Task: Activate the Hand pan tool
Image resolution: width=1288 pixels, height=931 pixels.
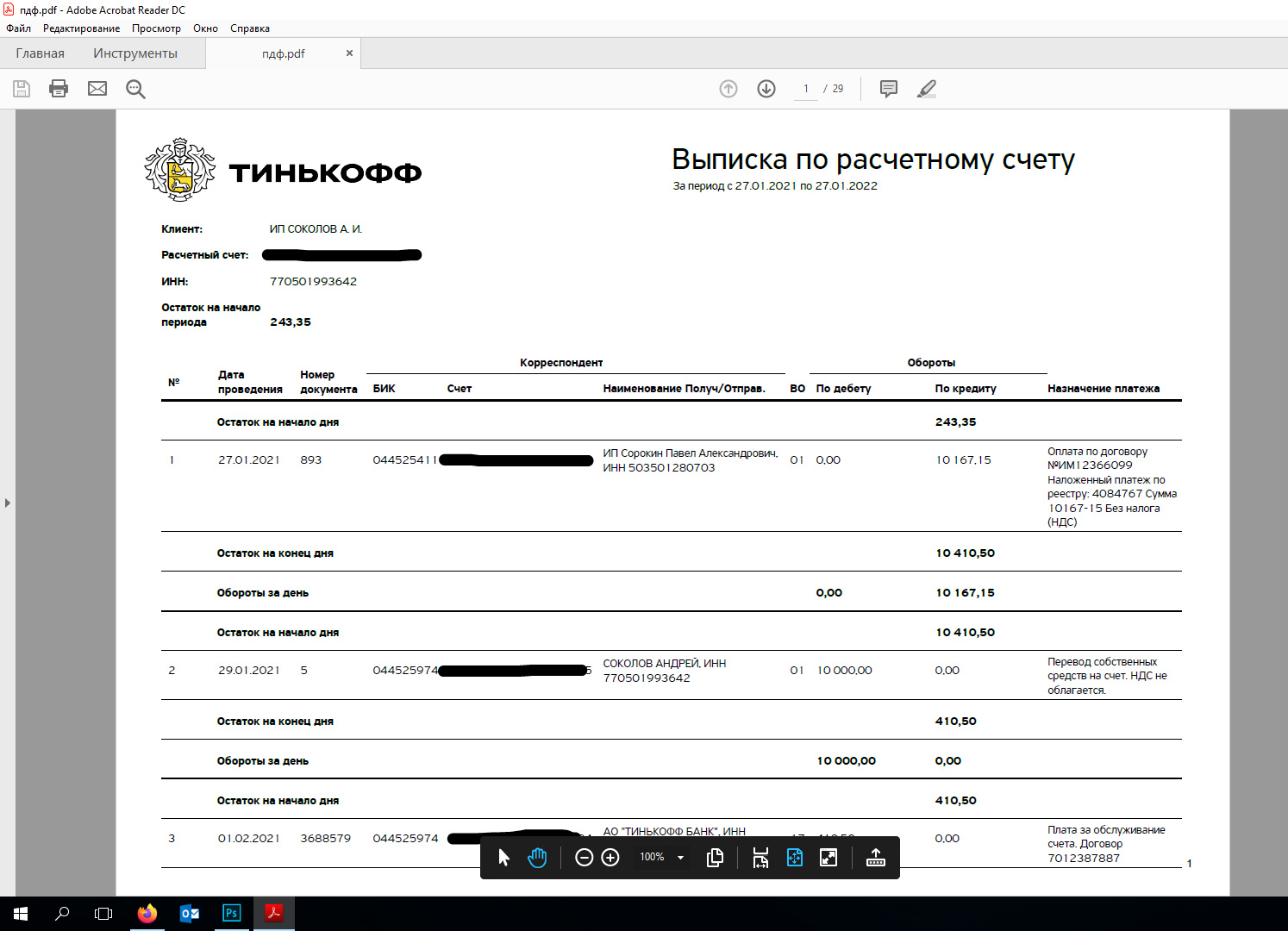Action: tap(537, 858)
